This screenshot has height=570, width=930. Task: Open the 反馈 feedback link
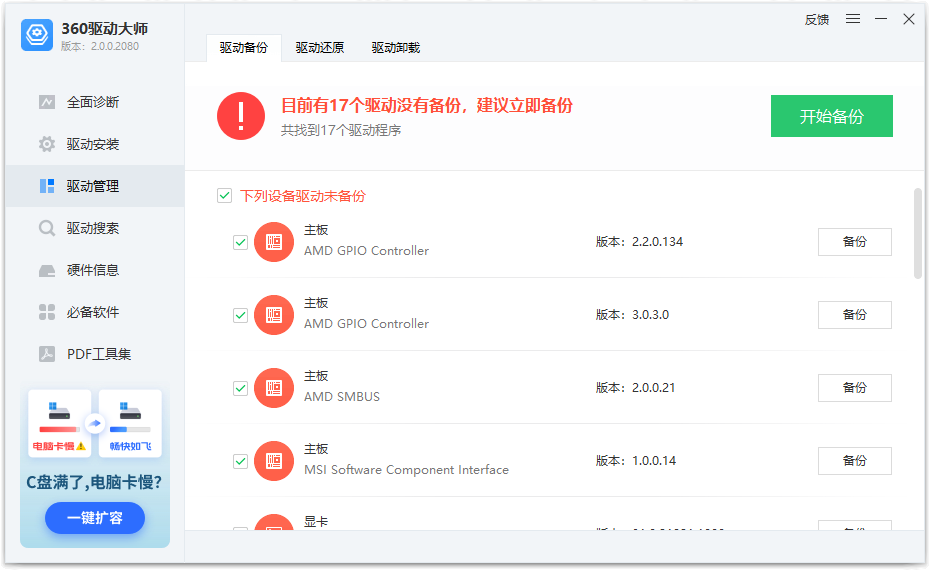817,20
